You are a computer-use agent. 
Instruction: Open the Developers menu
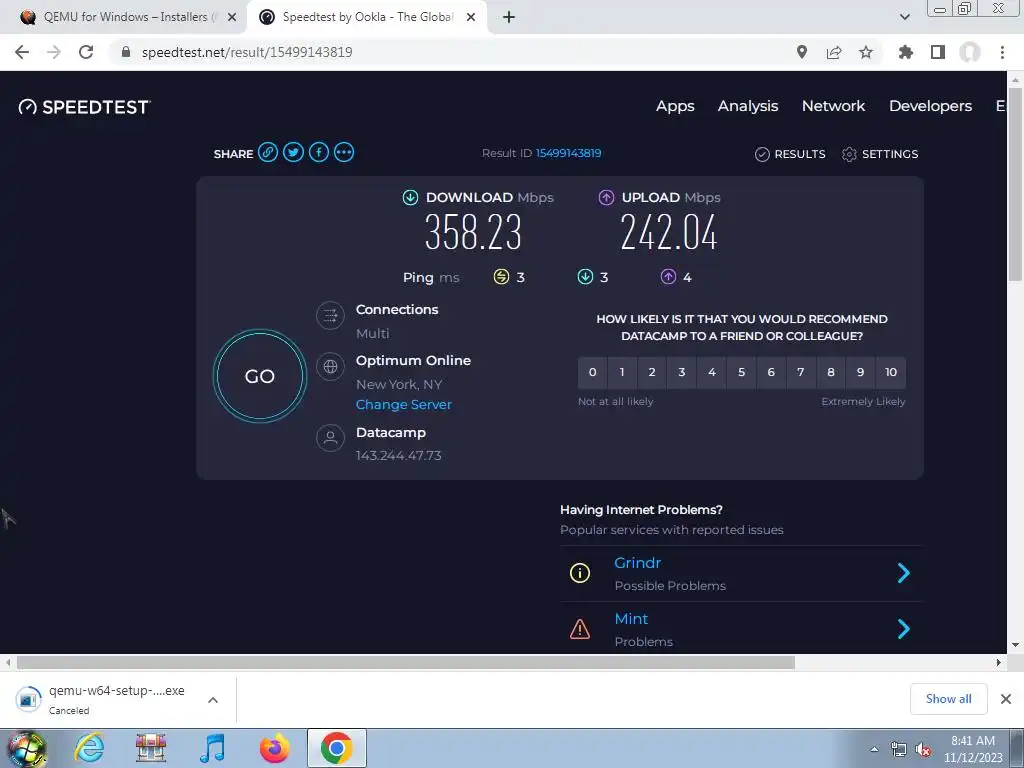pyautogui.click(x=931, y=106)
